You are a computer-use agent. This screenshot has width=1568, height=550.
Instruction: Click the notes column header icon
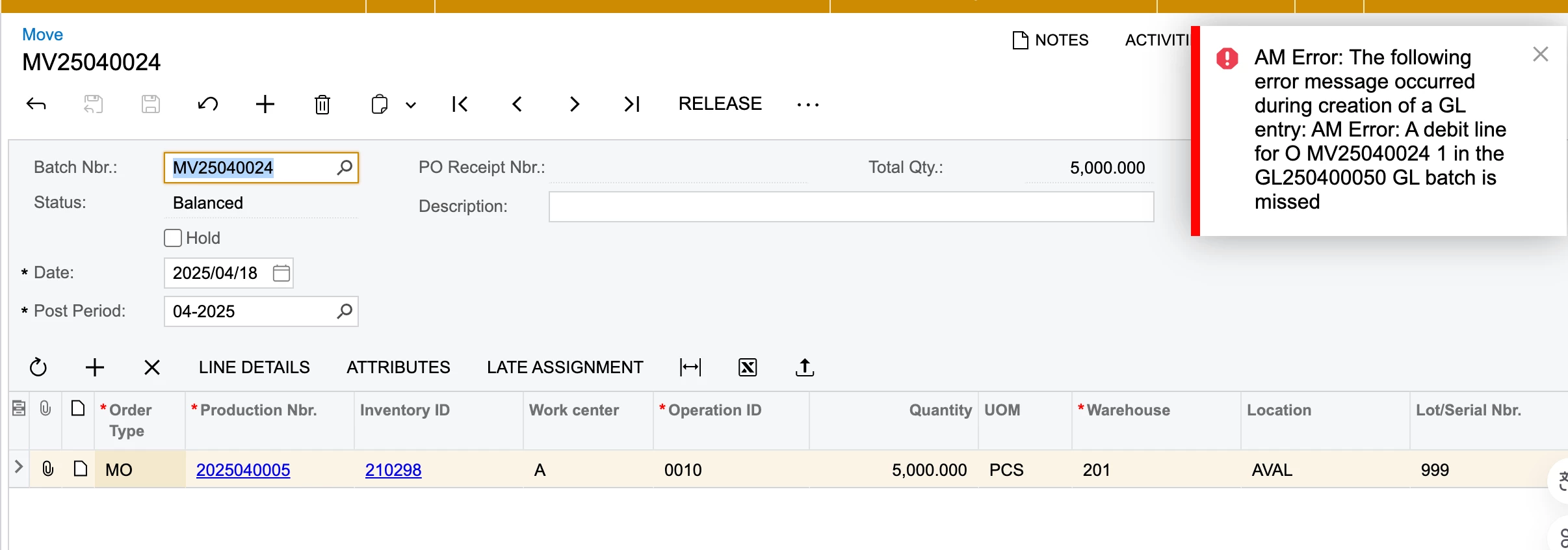click(x=78, y=408)
